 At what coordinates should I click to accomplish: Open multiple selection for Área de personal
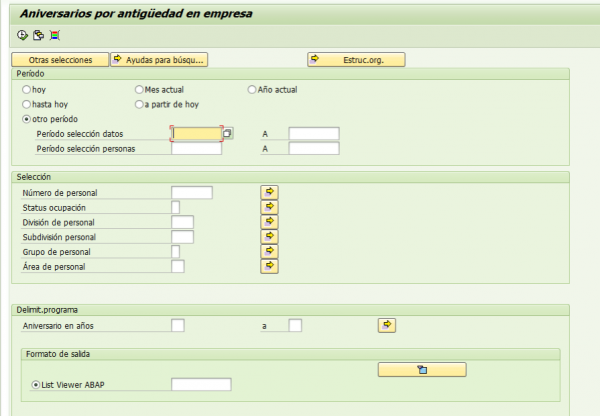pos(269,267)
